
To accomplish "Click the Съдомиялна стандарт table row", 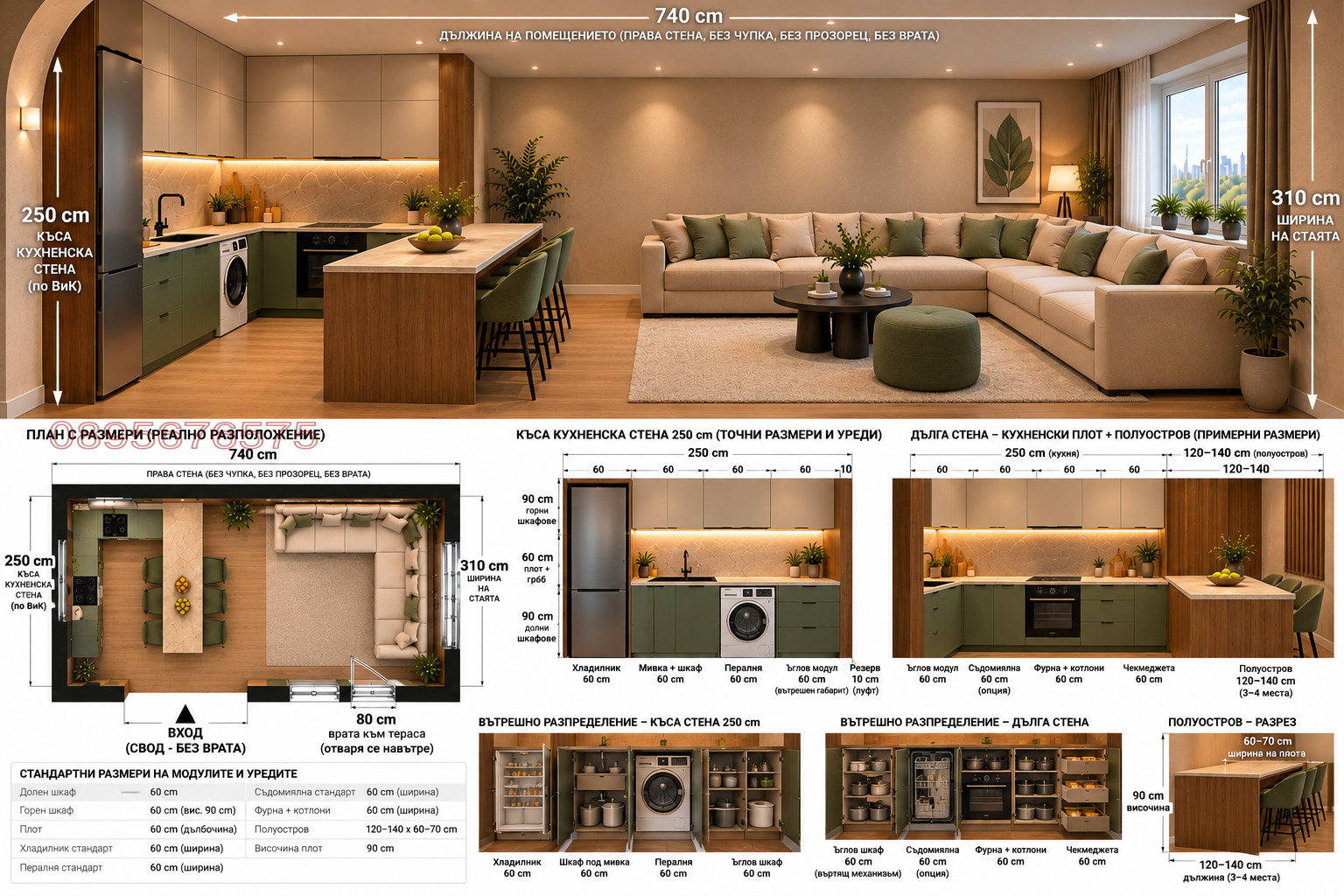I will (356, 792).
